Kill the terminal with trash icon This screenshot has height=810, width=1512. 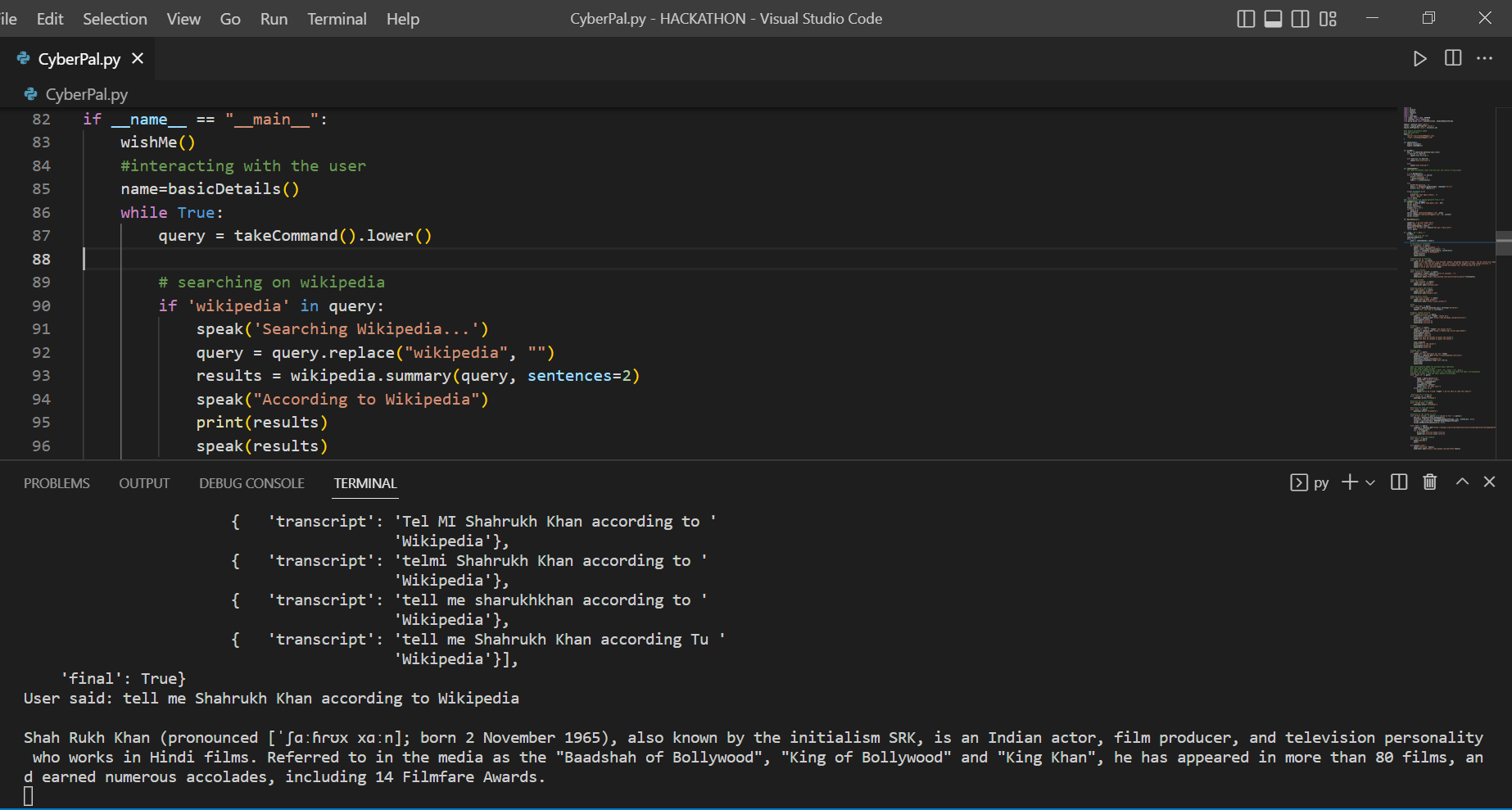(x=1429, y=482)
